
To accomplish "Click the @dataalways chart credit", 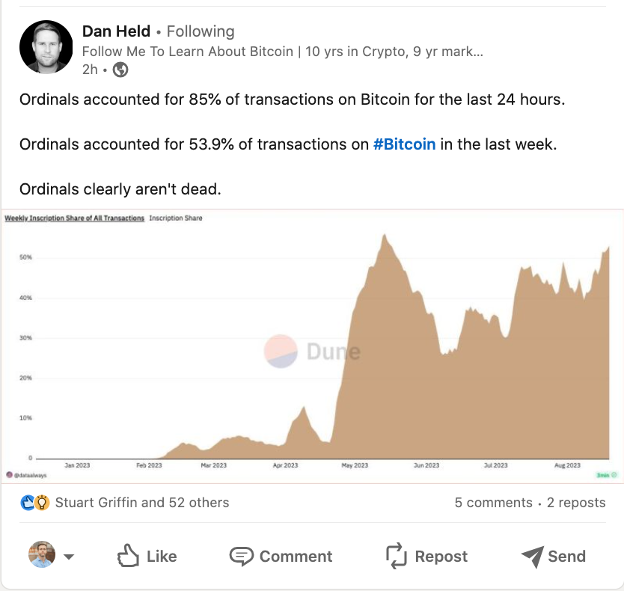I will point(29,474).
